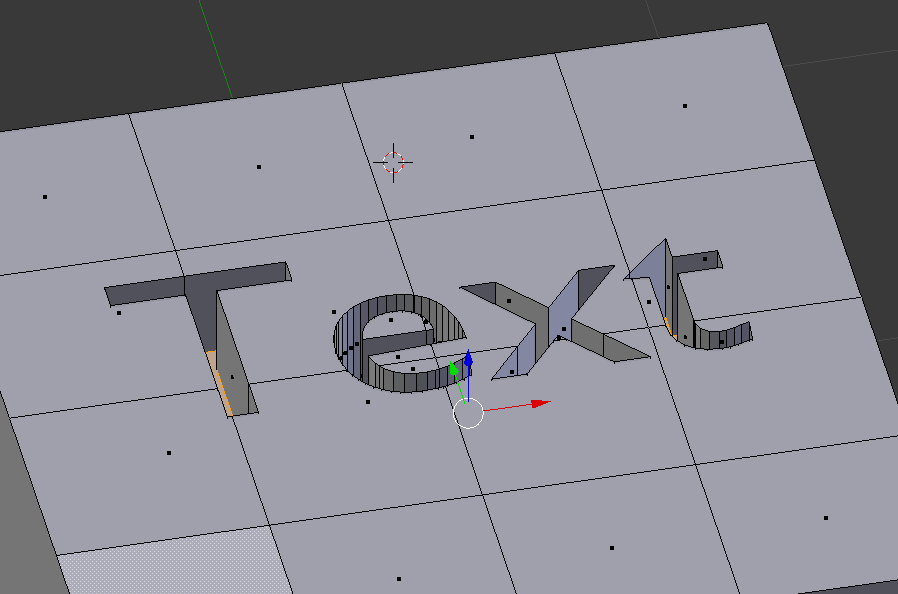This screenshot has width=898, height=594.
Task: Select the orange highlighted face on lowercase t
Action: coord(669,326)
